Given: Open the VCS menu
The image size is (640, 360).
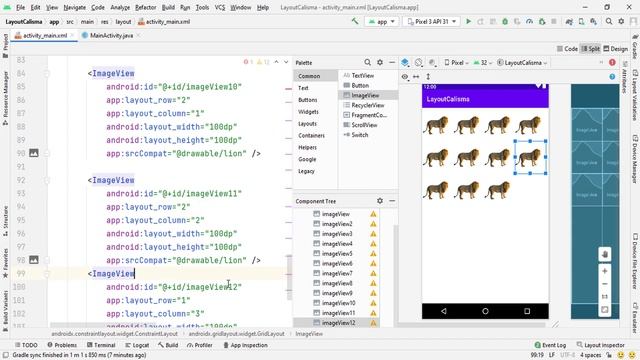Looking at the screenshot, I should click(x=220, y=7).
